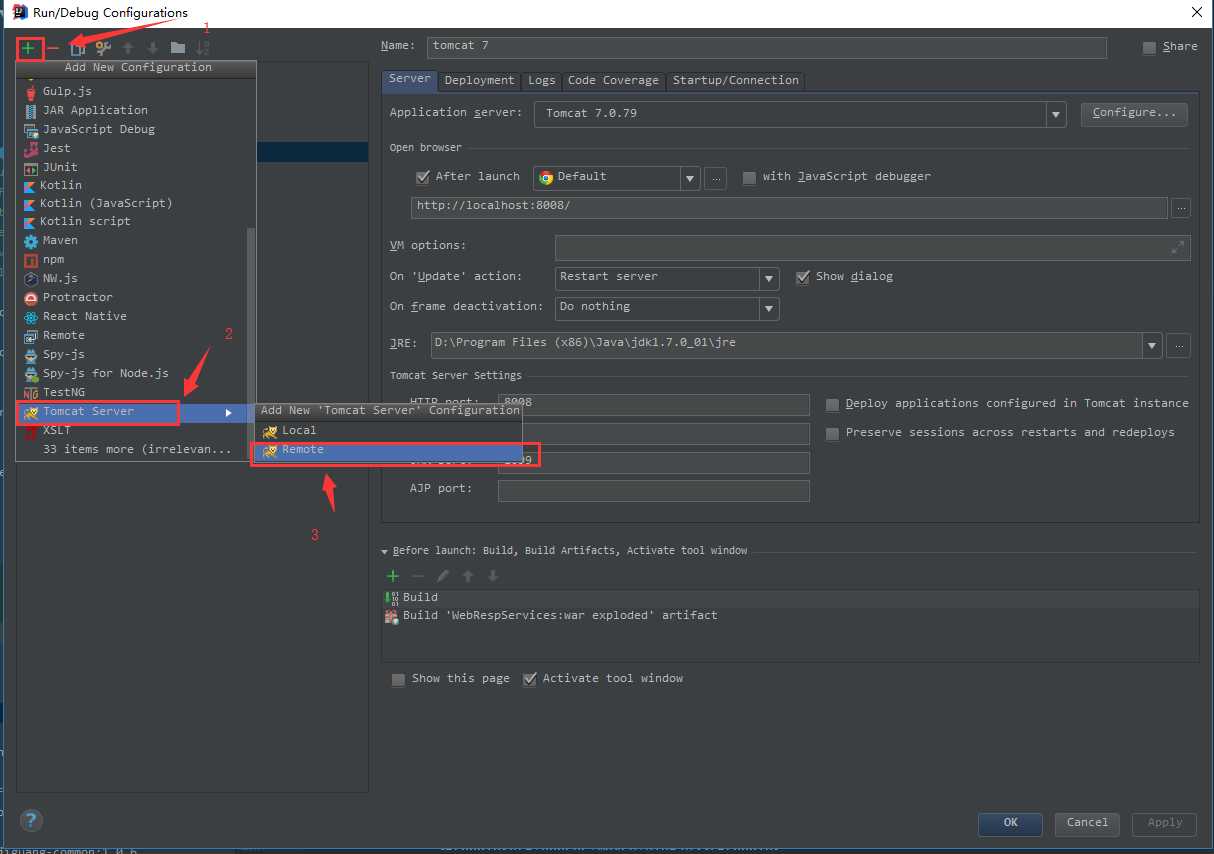The height and width of the screenshot is (854, 1214).
Task: Enable with JavaScript debugger checkbox
Action: tap(749, 177)
